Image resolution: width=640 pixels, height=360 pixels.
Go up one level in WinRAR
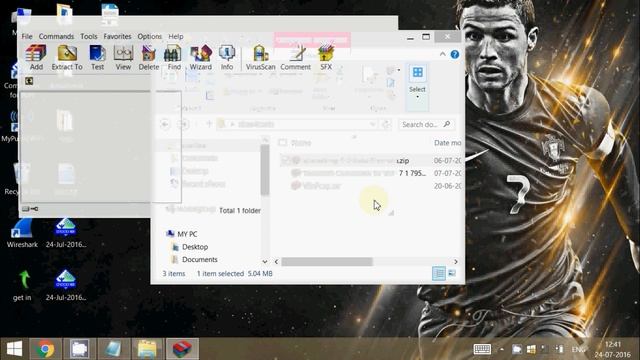(x=29, y=81)
